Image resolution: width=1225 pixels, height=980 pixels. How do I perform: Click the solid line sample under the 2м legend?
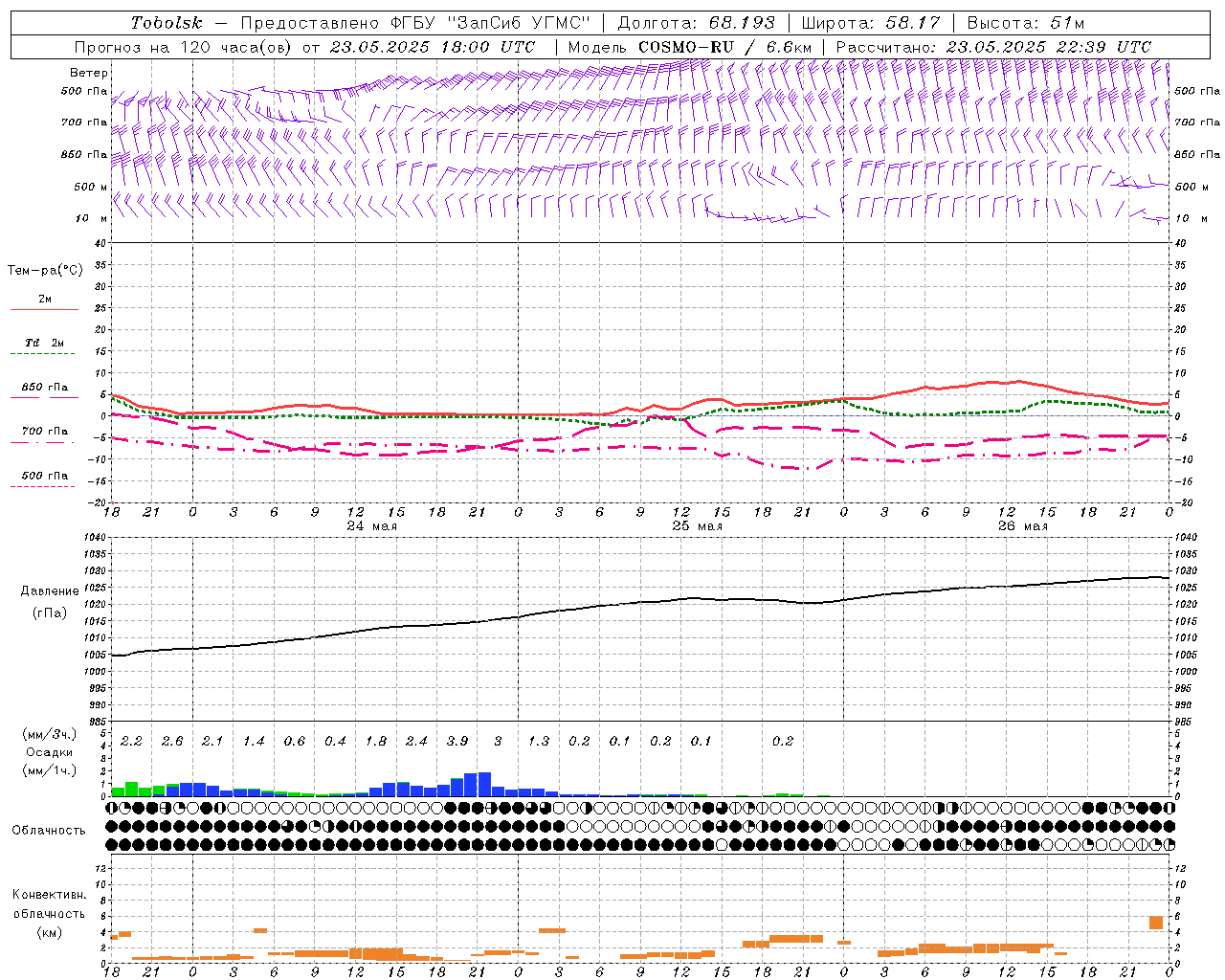pyautogui.click(x=44, y=309)
